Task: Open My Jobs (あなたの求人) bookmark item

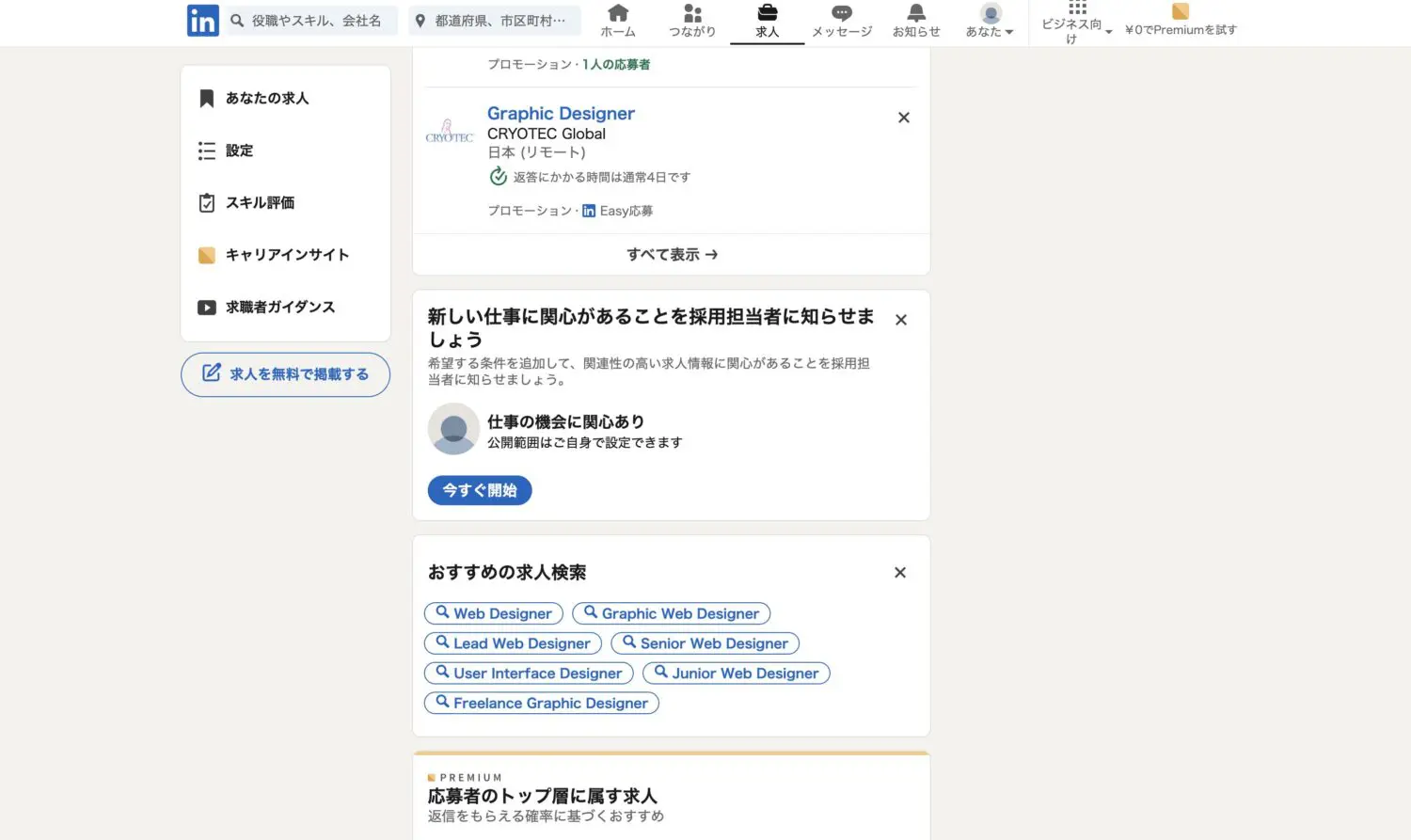Action: tap(267, 98)
